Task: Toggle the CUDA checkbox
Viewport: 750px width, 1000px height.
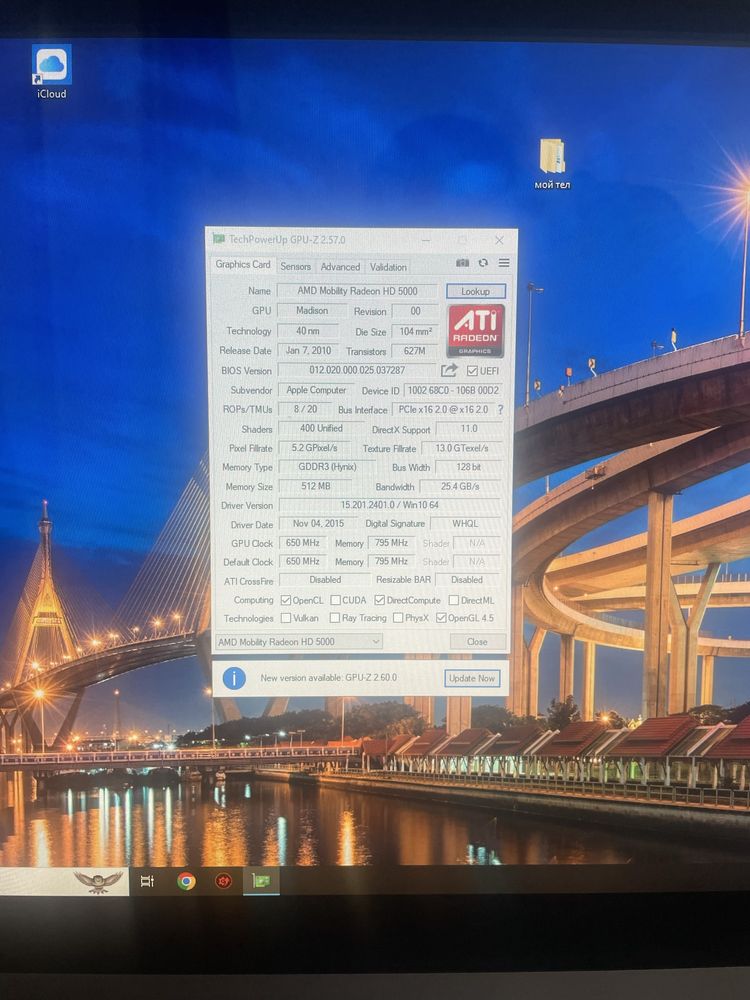Action: [x=335, y=600]
